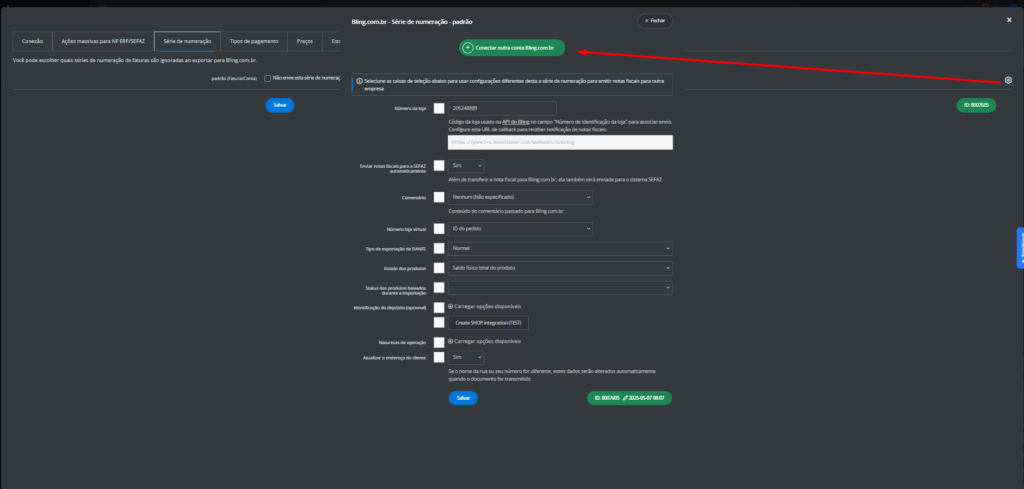Click the plus icon on Conectar outra conta
1024x489 pixels.
468,48
